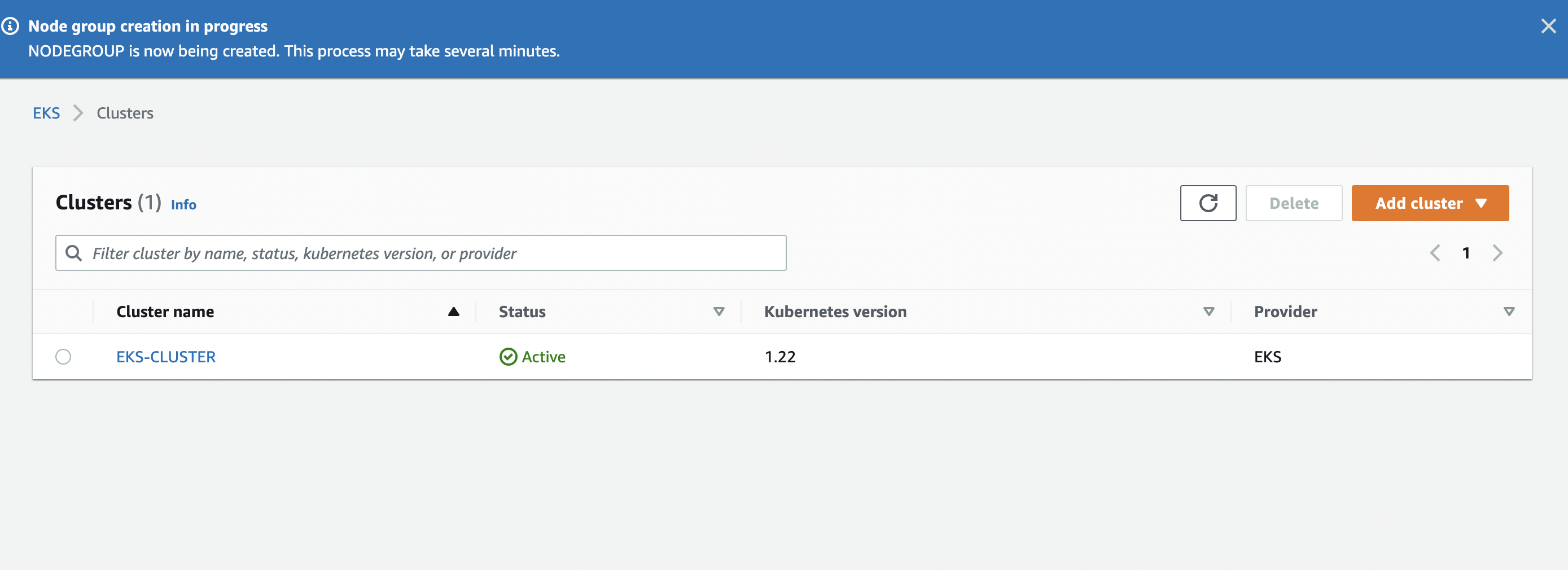Sort by Provider column arrow

(x=1509, y=312)
